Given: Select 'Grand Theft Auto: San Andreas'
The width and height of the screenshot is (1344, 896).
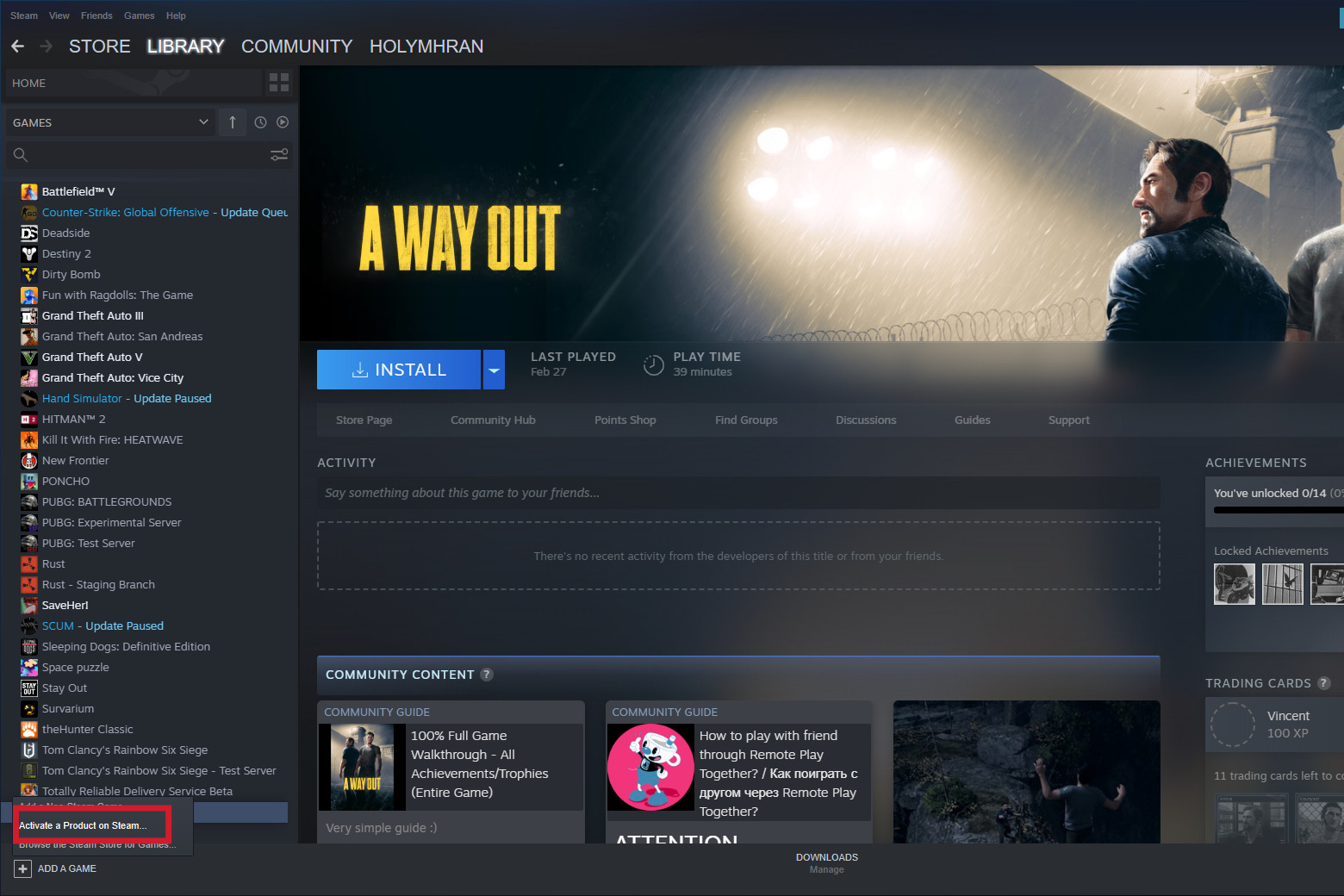Looking at the screenshot, I should 122,337.
